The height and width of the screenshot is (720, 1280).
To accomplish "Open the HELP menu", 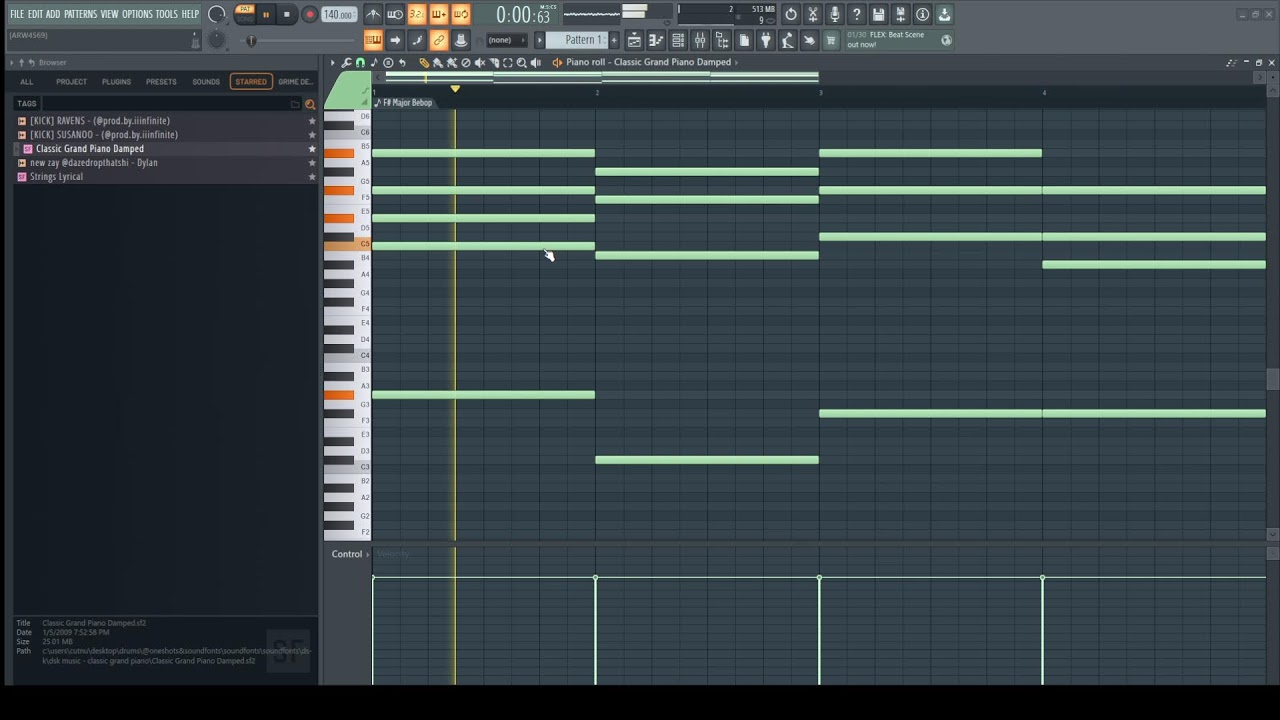I will pos(190,14).
